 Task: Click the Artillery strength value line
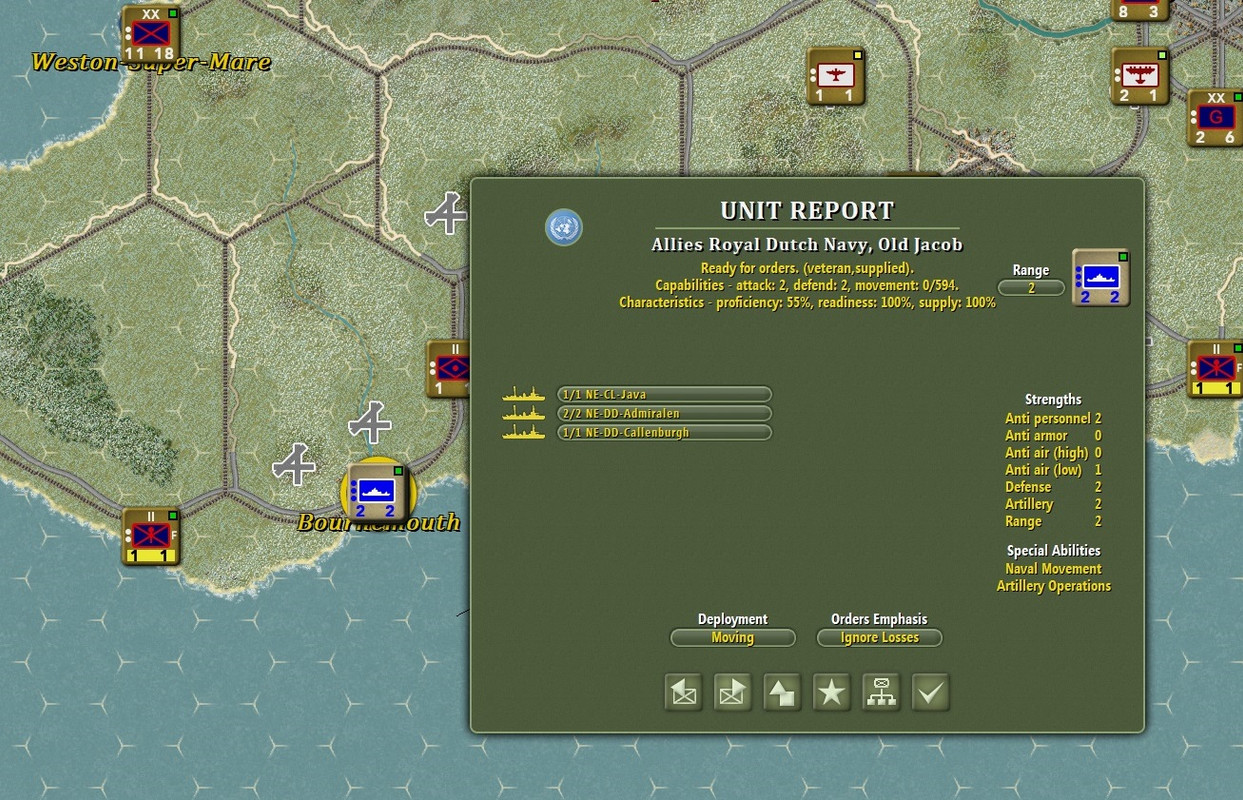pyautogui.click(x=1053, y=504)
